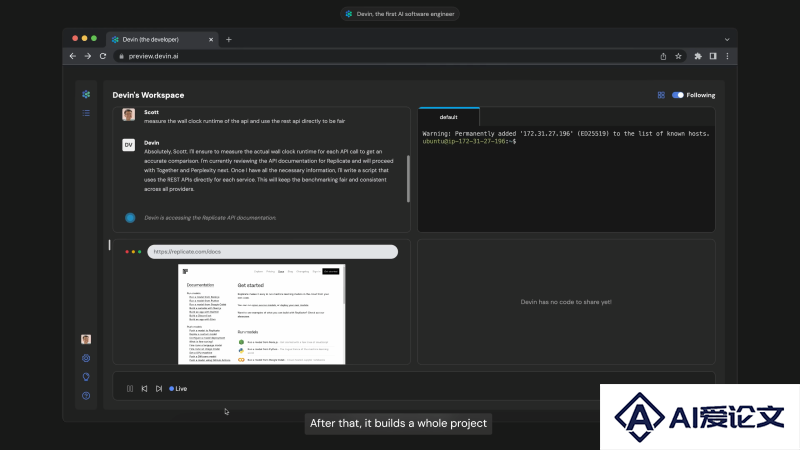This screenshot has height=450, width=800.
Task: Click the terminal prompt ubuntu@ip-172-31-27-196
Action: [x=467, y=141]
